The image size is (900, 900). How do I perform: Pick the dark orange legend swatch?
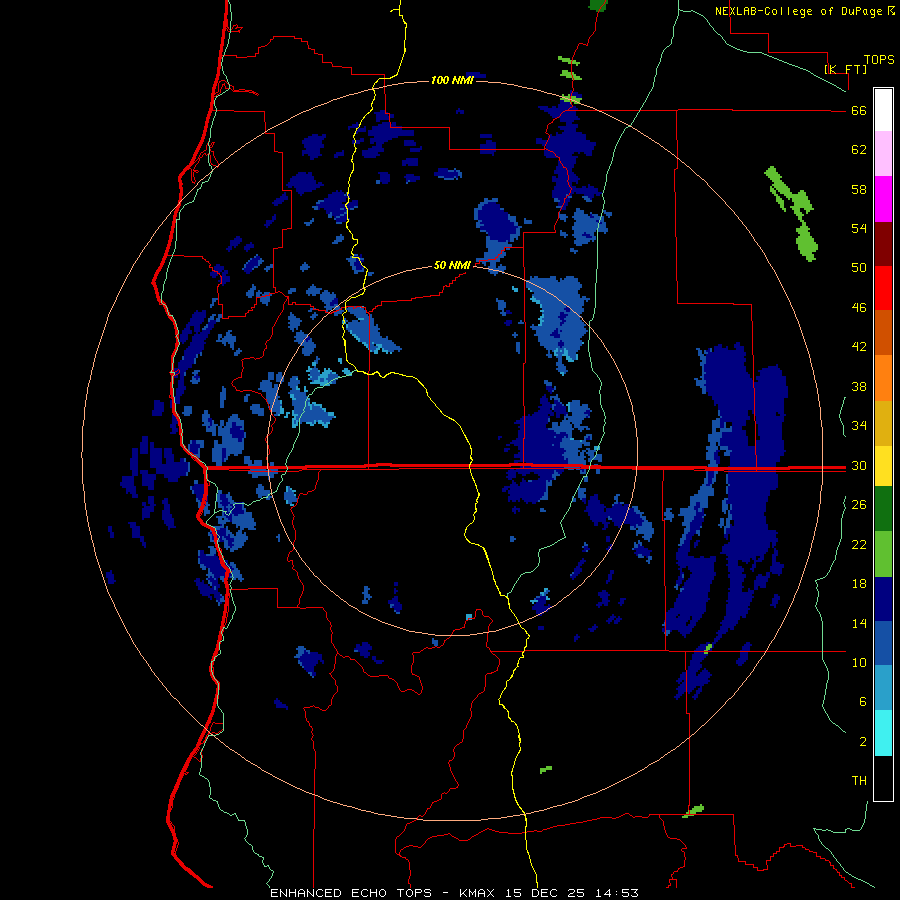tap(883, 333)
